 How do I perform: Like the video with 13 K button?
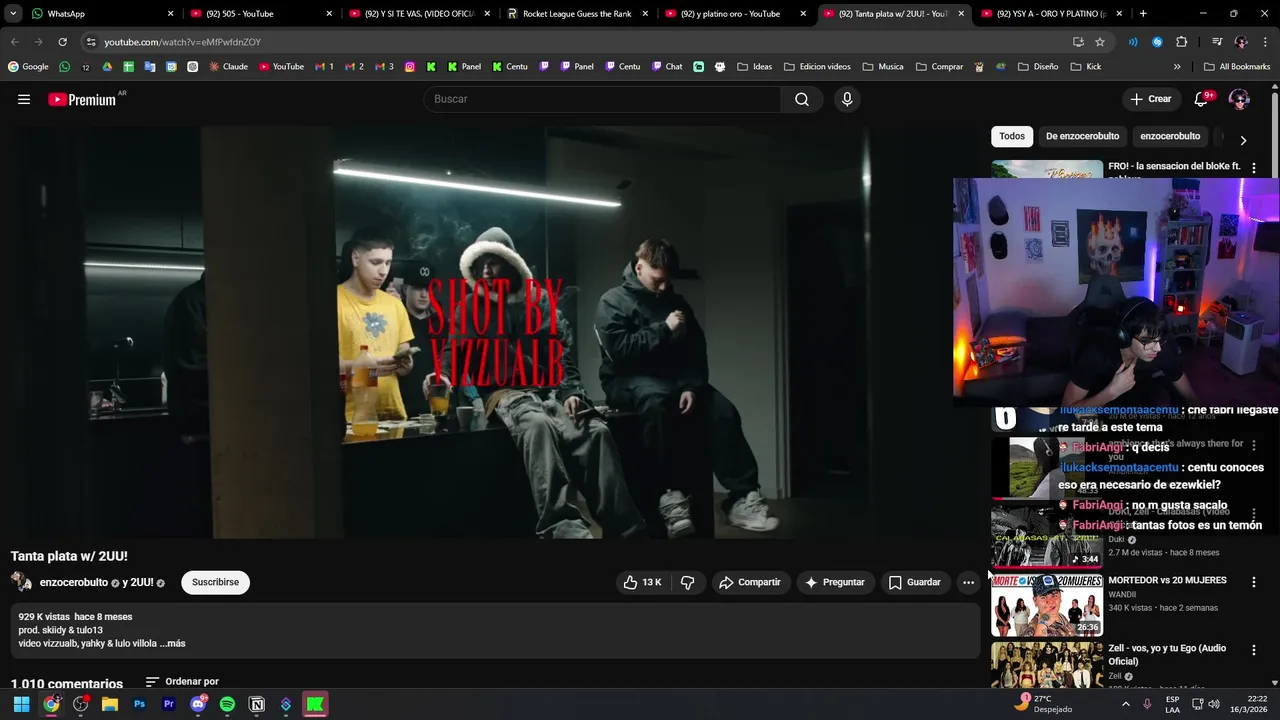tap(641, 582)
